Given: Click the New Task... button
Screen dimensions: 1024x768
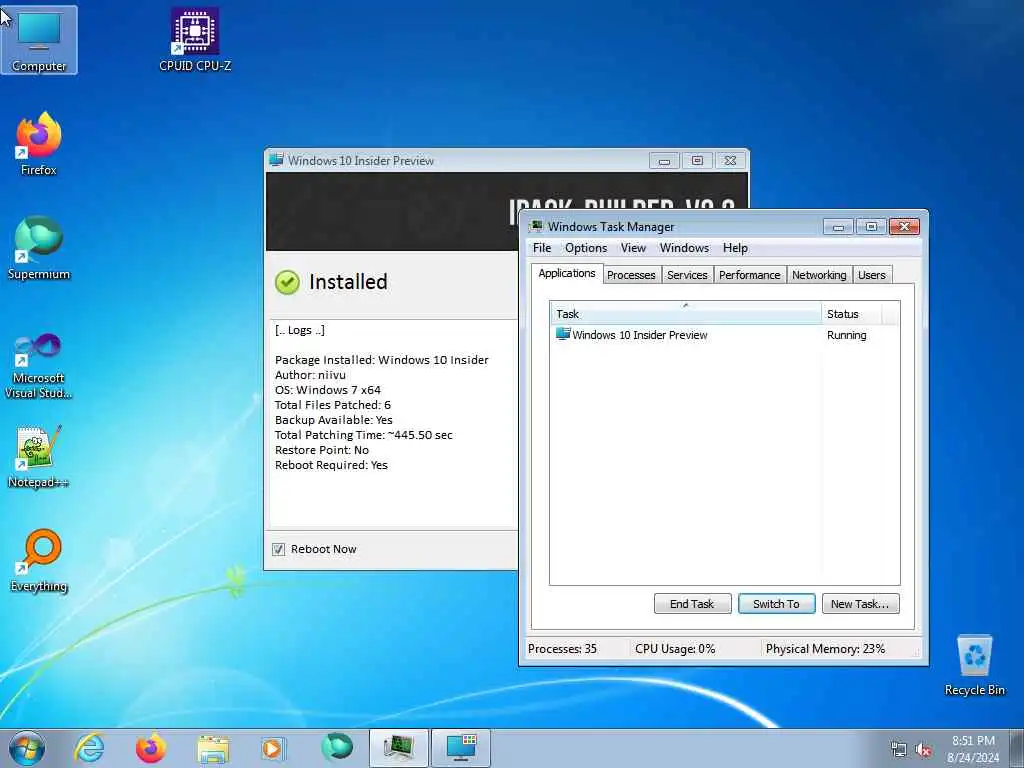Looking at the screenshot, I should 860,604.
